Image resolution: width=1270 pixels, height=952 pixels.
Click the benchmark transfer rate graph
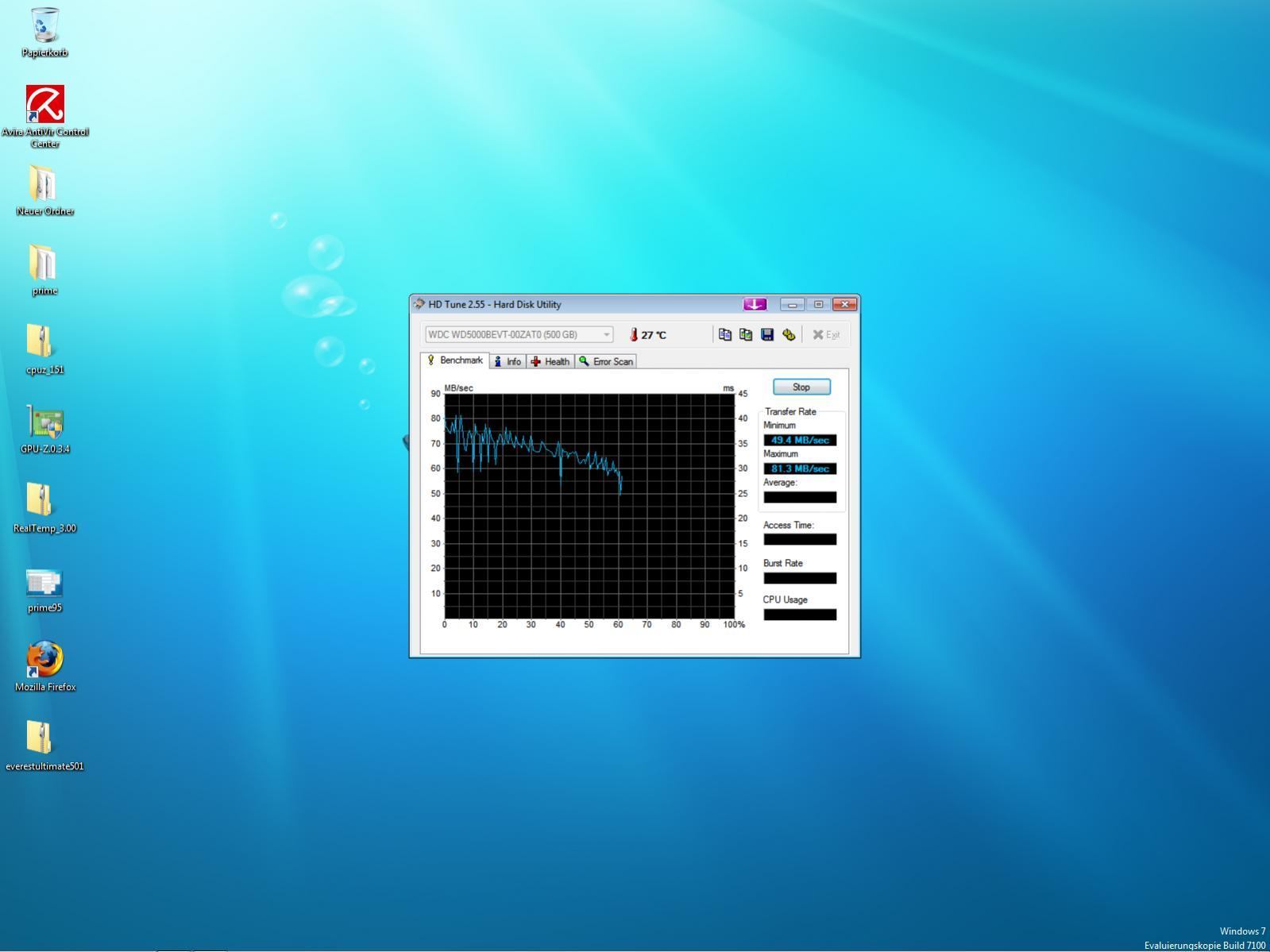[589, 506]
